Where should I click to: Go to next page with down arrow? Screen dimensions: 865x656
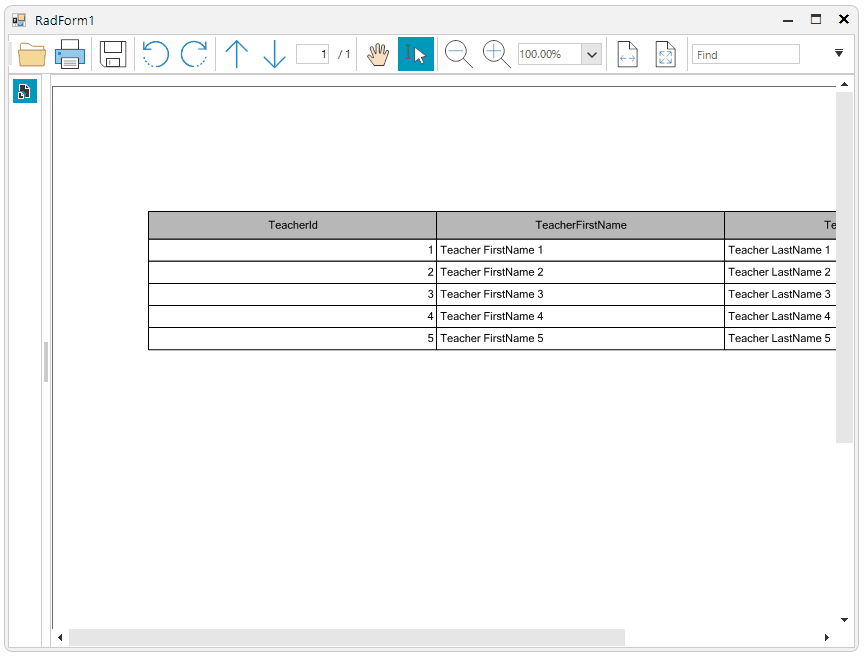click(x=274, y=54)
